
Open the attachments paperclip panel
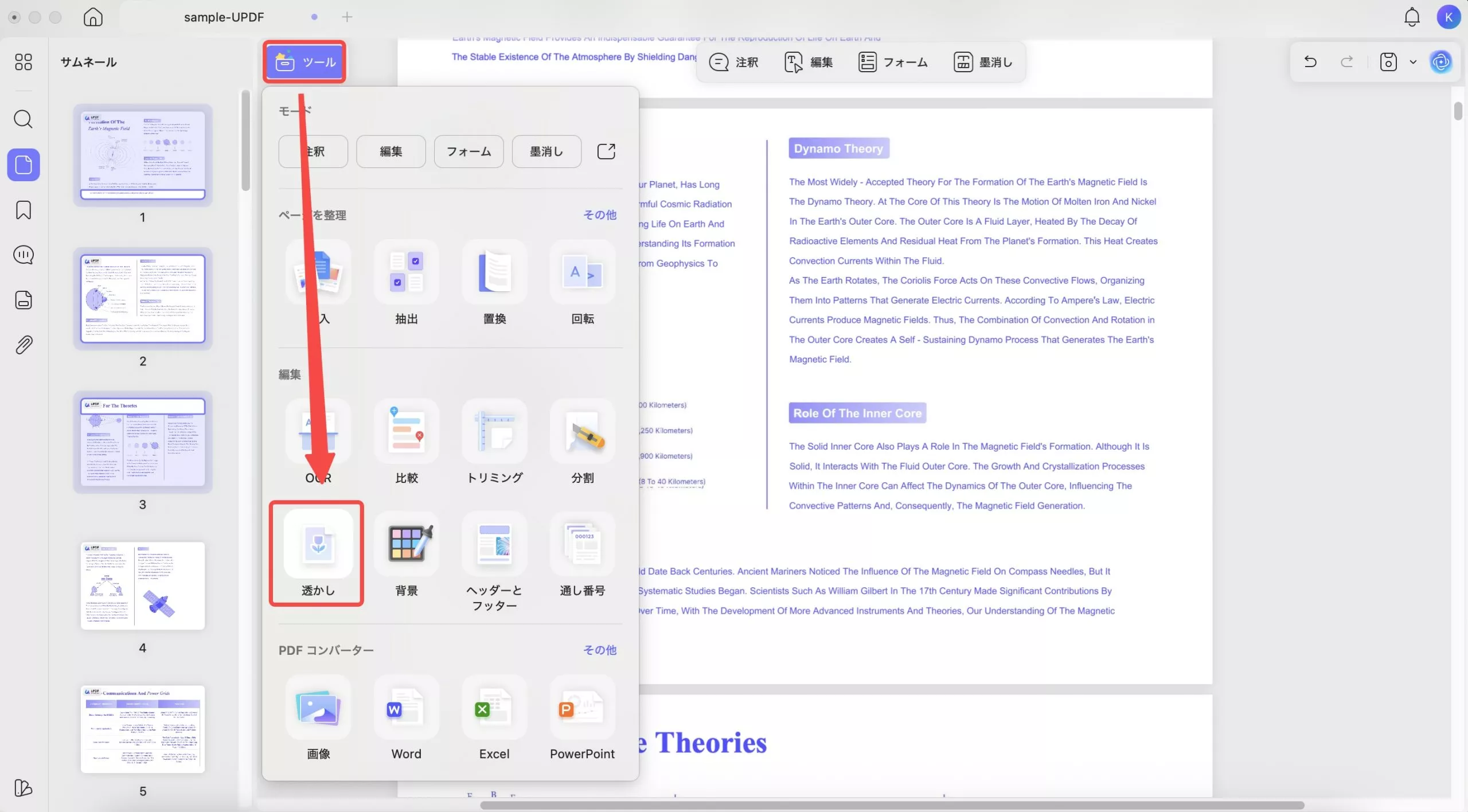tap(24, 345)
